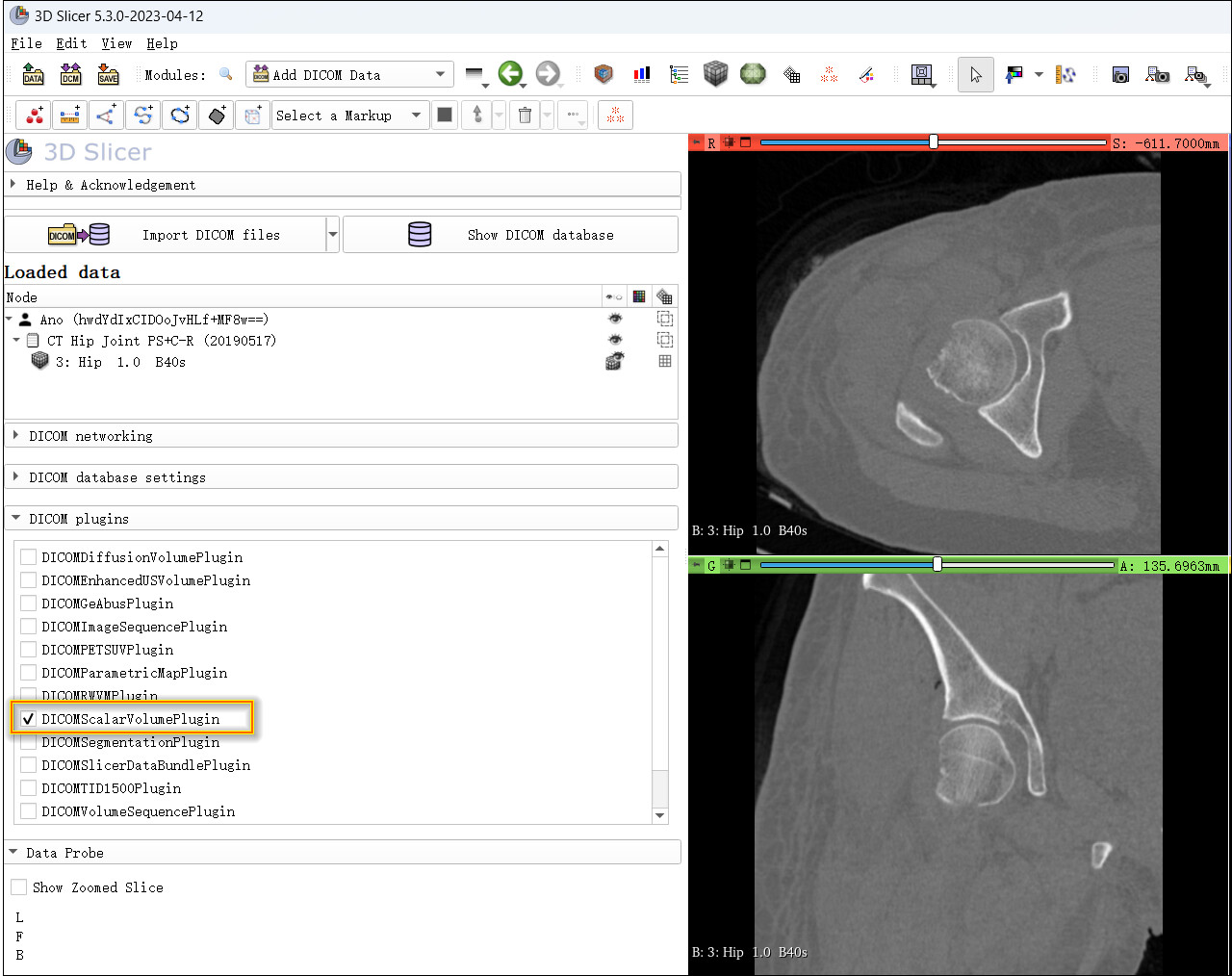Expand DICOM networking section
Screen dimensions: 1232x976
[342, 436]
